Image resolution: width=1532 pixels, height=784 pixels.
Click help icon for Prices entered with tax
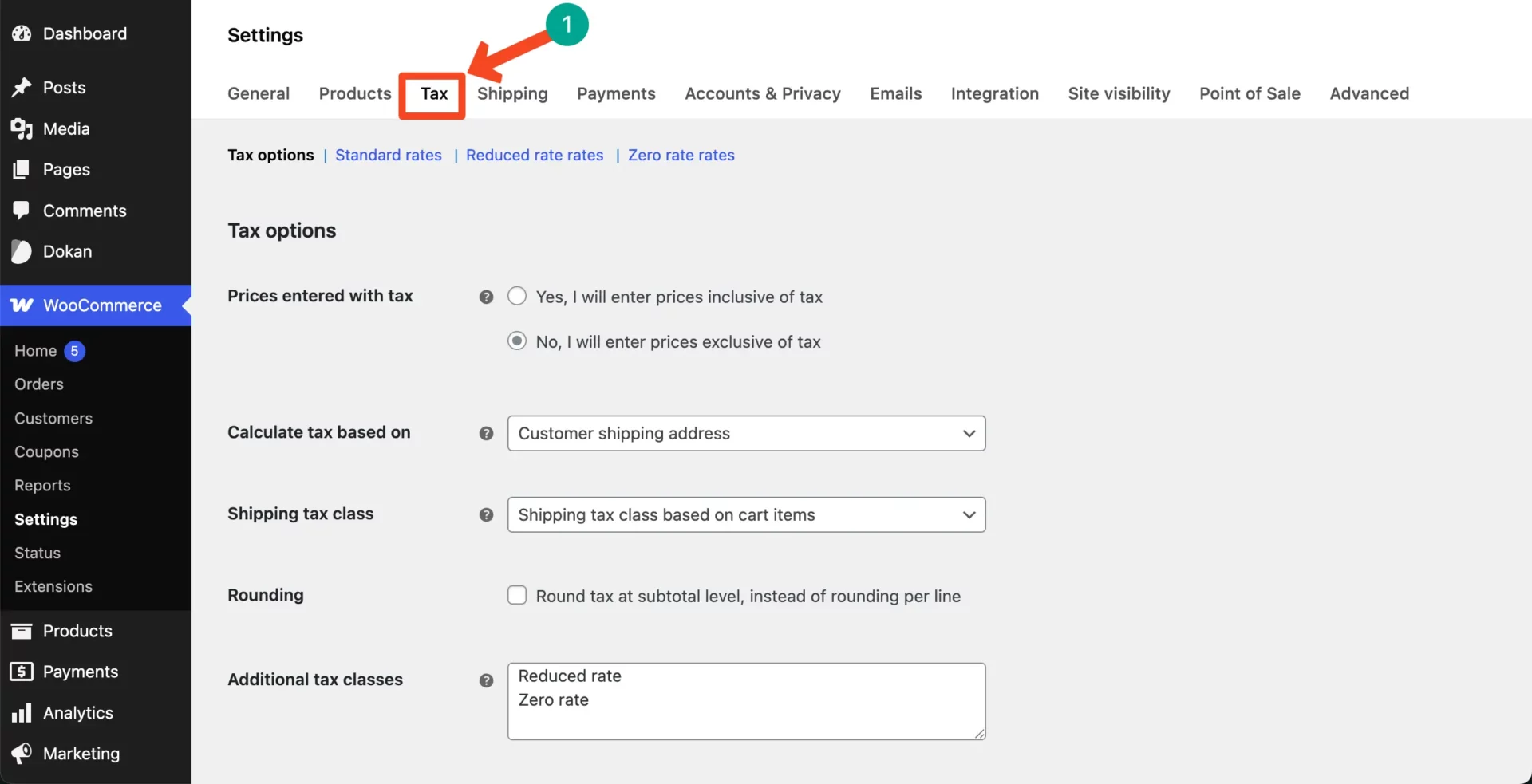[486, 297]
